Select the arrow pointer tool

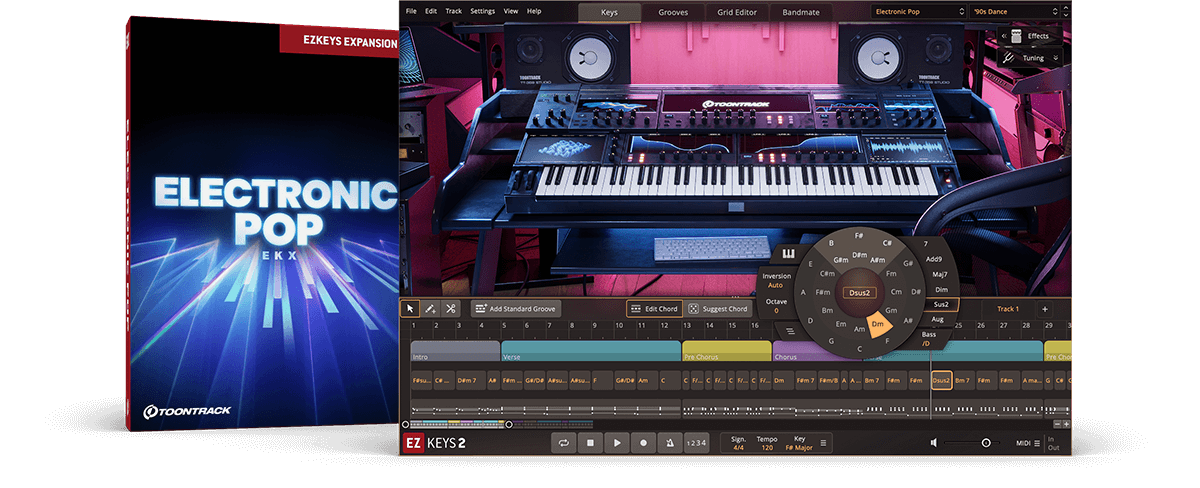(411, 309)
